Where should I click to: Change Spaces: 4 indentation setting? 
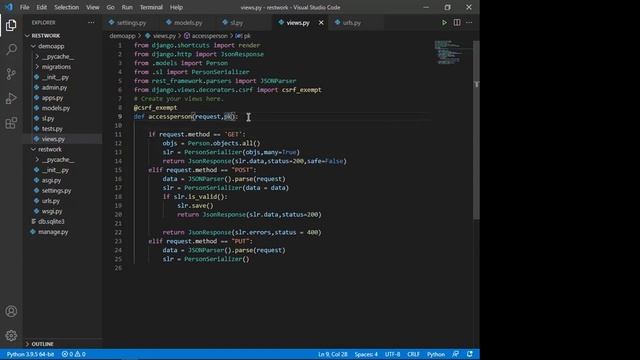(x=366, y=354)
